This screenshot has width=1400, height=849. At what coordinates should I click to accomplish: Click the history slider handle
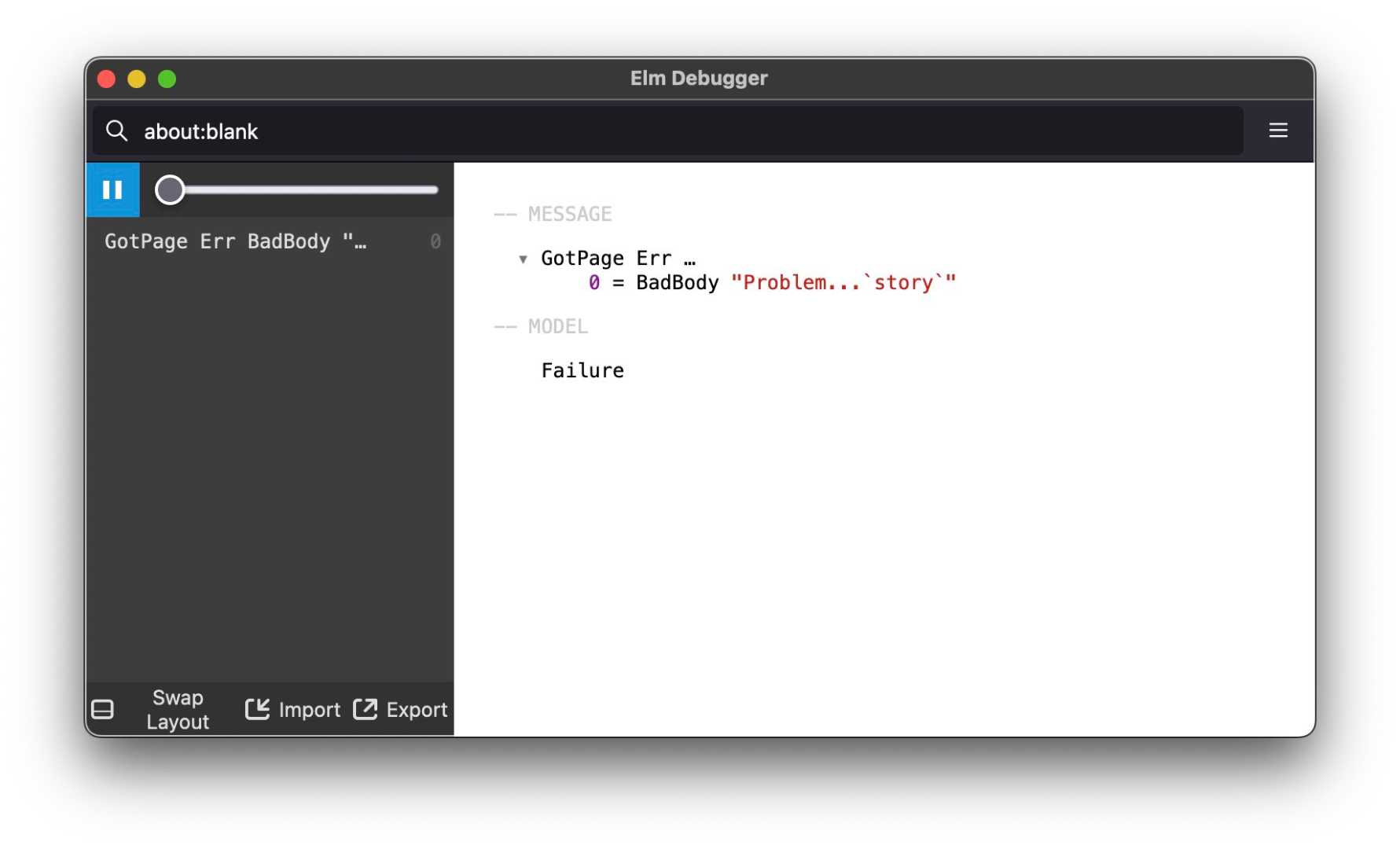click(170, 189)
